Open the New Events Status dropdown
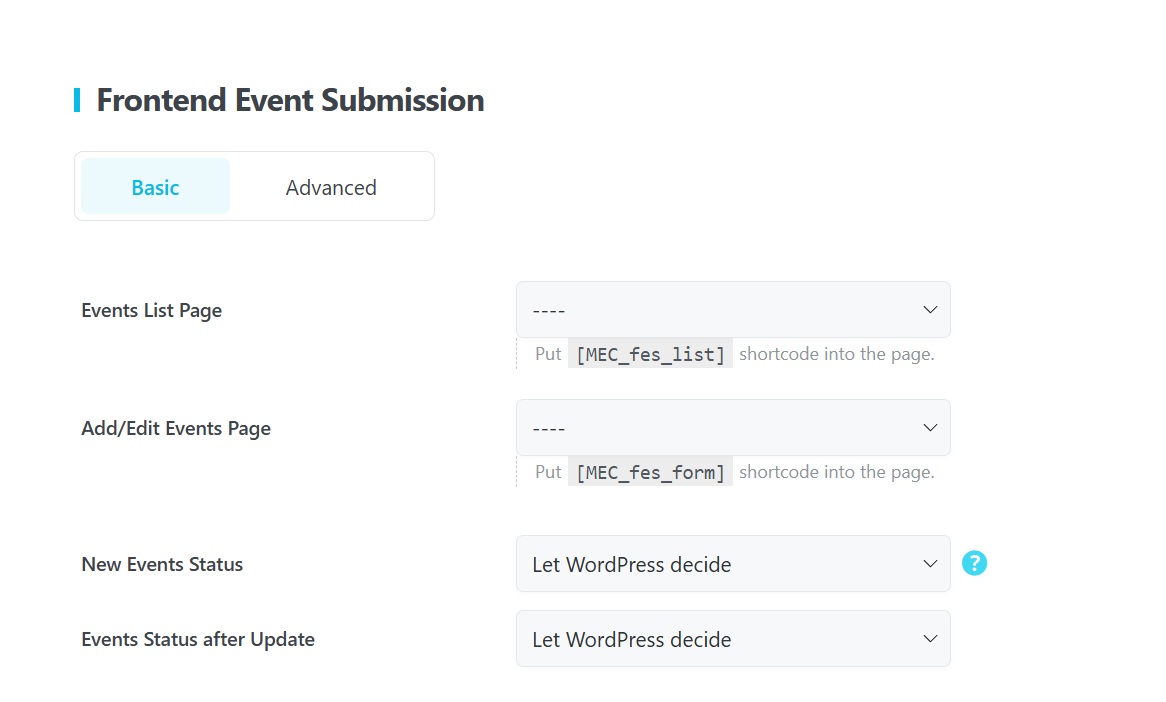Screen dimensions: 1166x702 tap(732, 564)
